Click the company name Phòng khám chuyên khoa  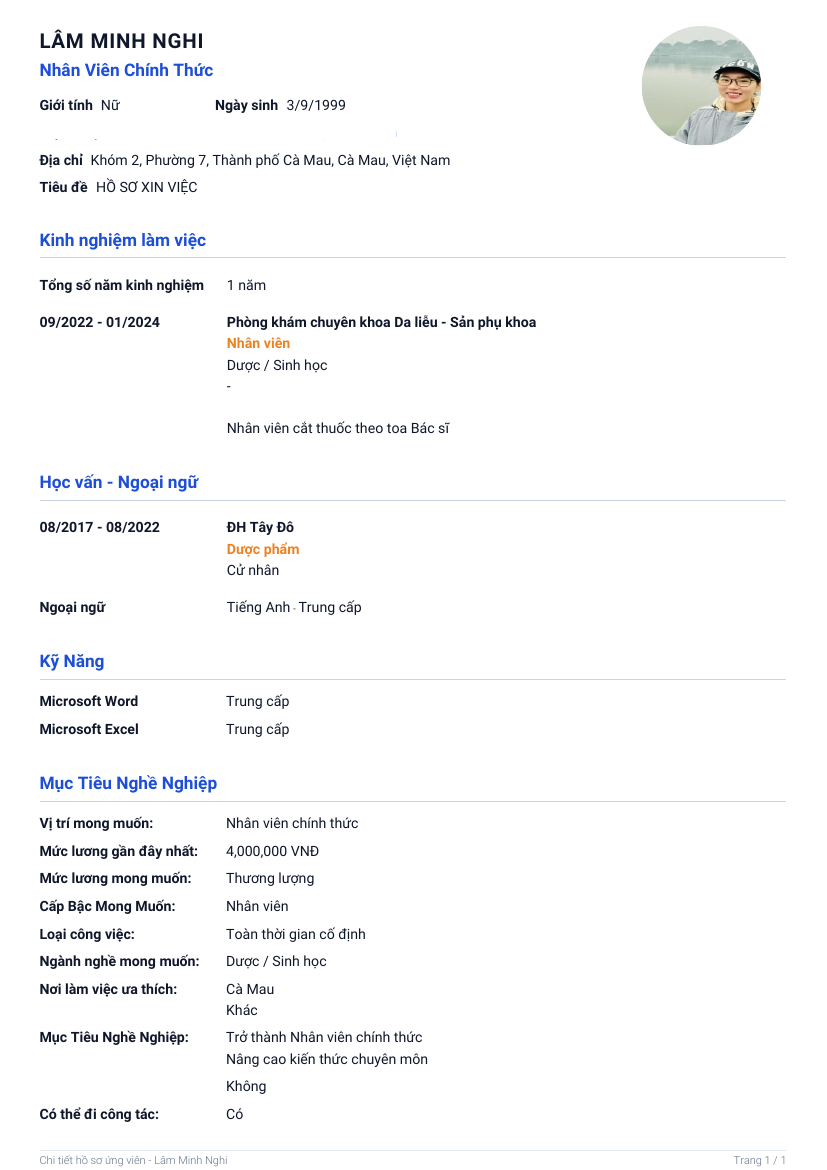click(381, 322)
